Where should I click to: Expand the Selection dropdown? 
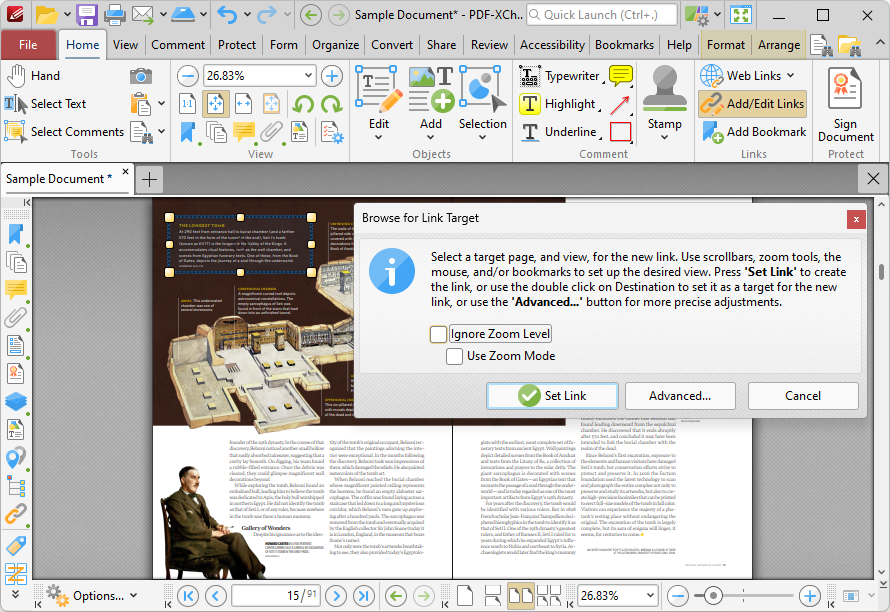coord(482,137)
